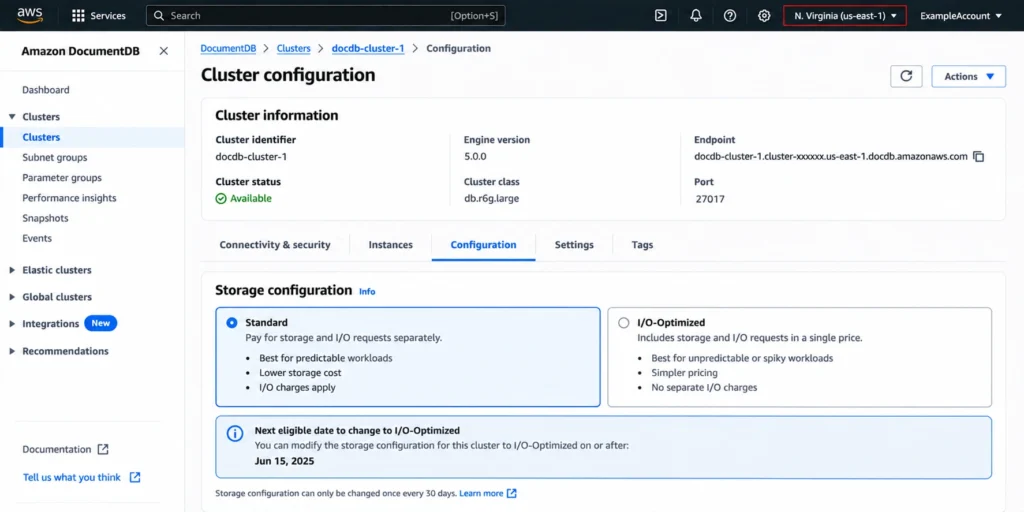Click the info circle icon in eligibility notice
Screen dimensions: 1024x512
(234, 434)
